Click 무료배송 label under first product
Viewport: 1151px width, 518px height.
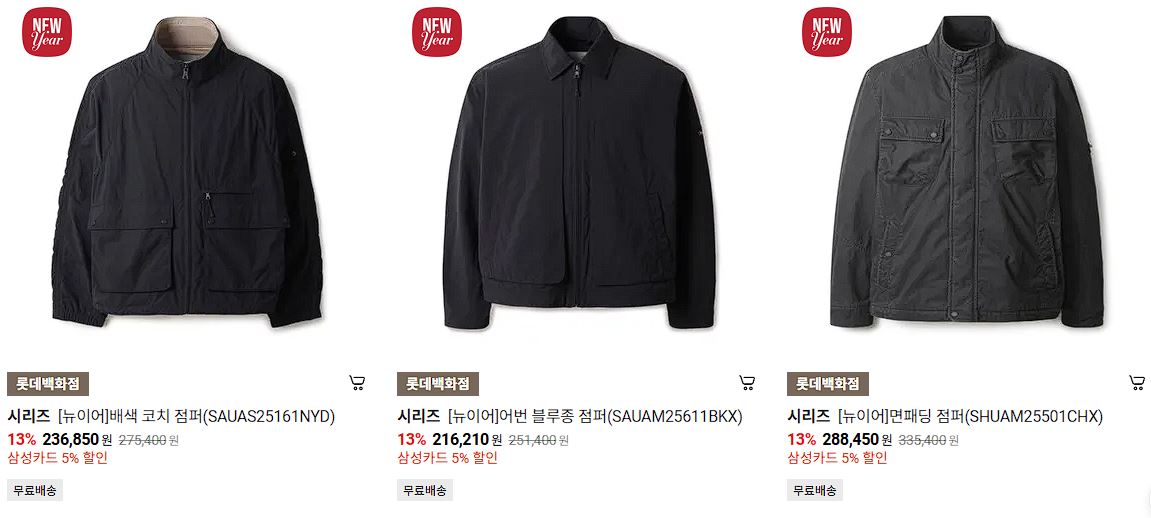point(35,490)
